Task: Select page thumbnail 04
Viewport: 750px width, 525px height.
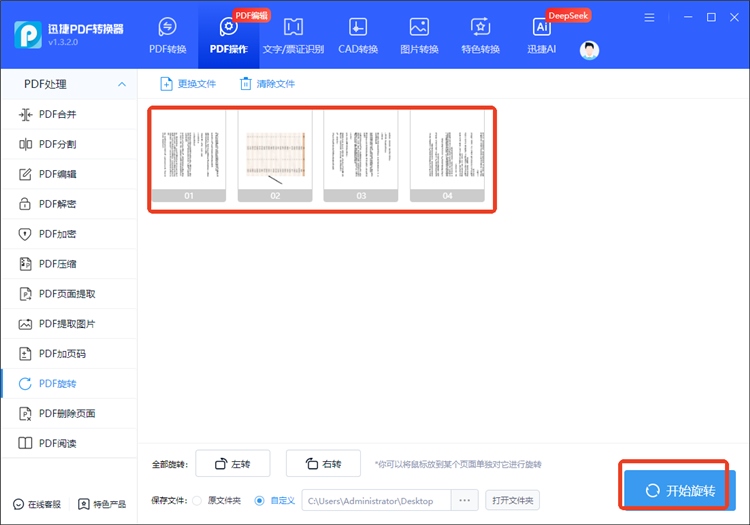Action: 447,156
